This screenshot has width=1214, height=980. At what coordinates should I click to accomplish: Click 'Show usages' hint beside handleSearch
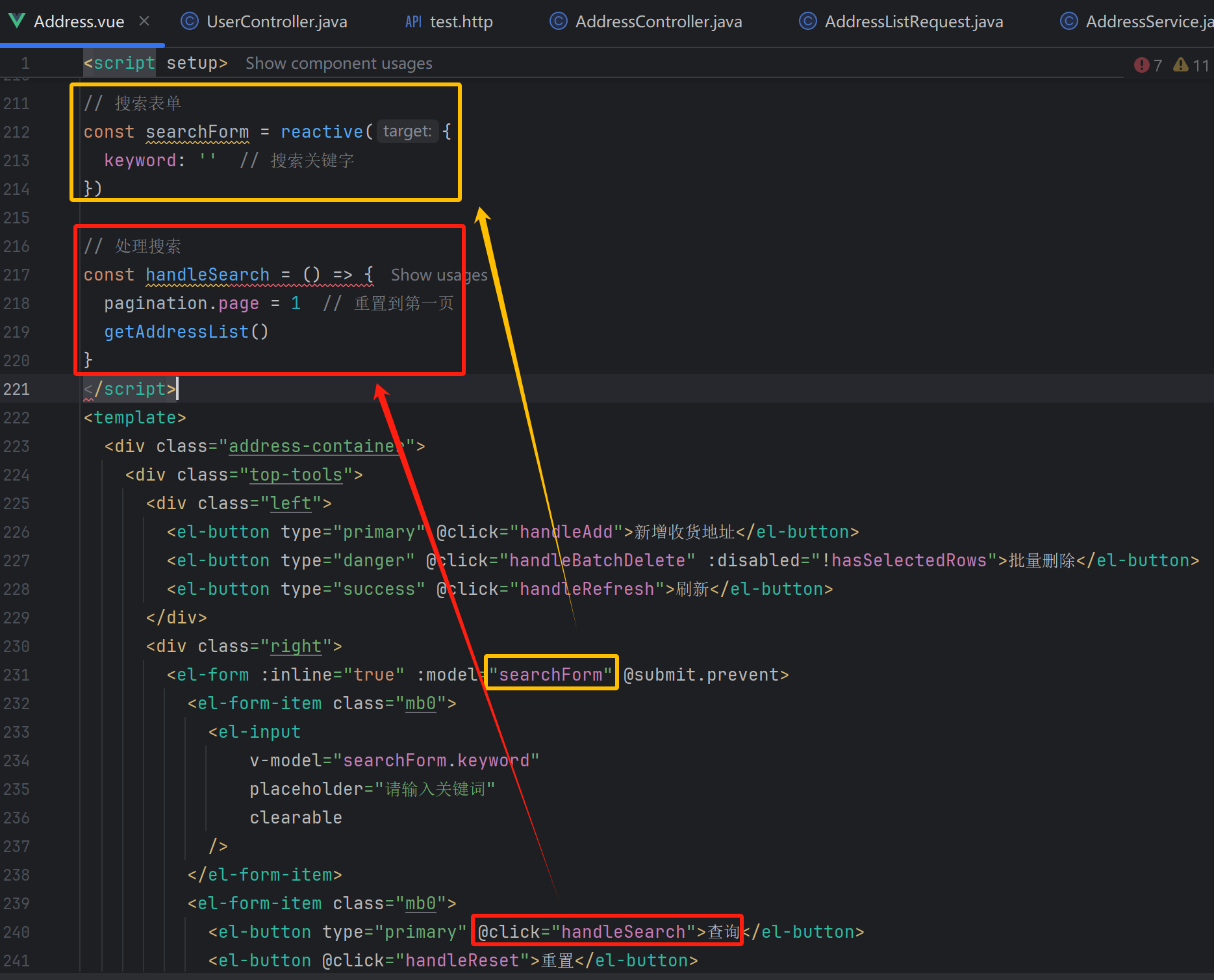click(x=439, y=275)
